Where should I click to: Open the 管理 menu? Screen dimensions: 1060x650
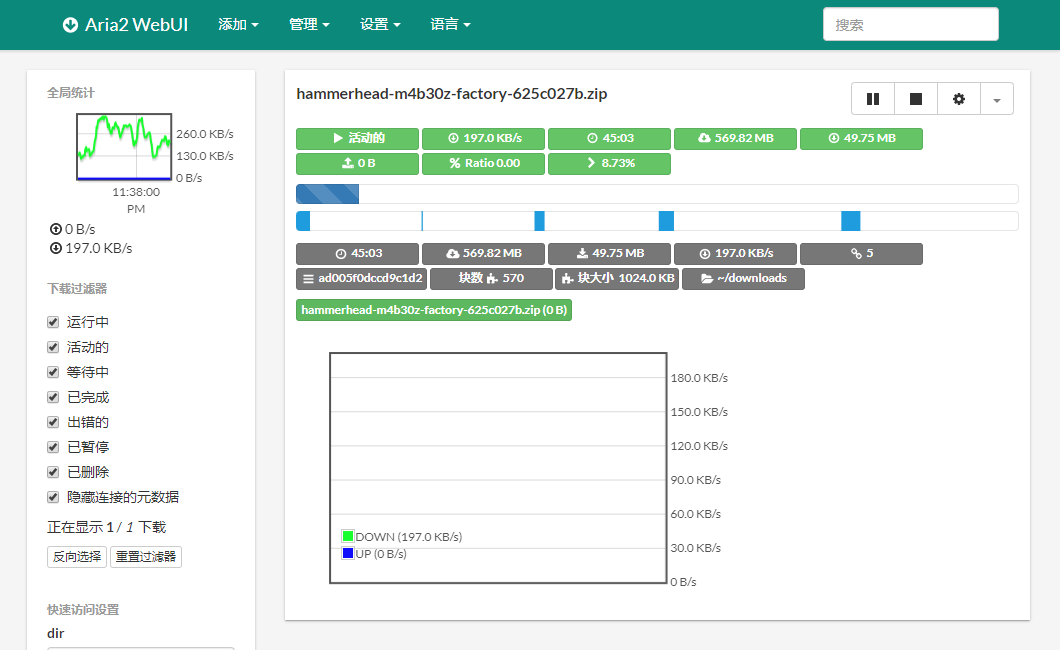click(308, 24)
